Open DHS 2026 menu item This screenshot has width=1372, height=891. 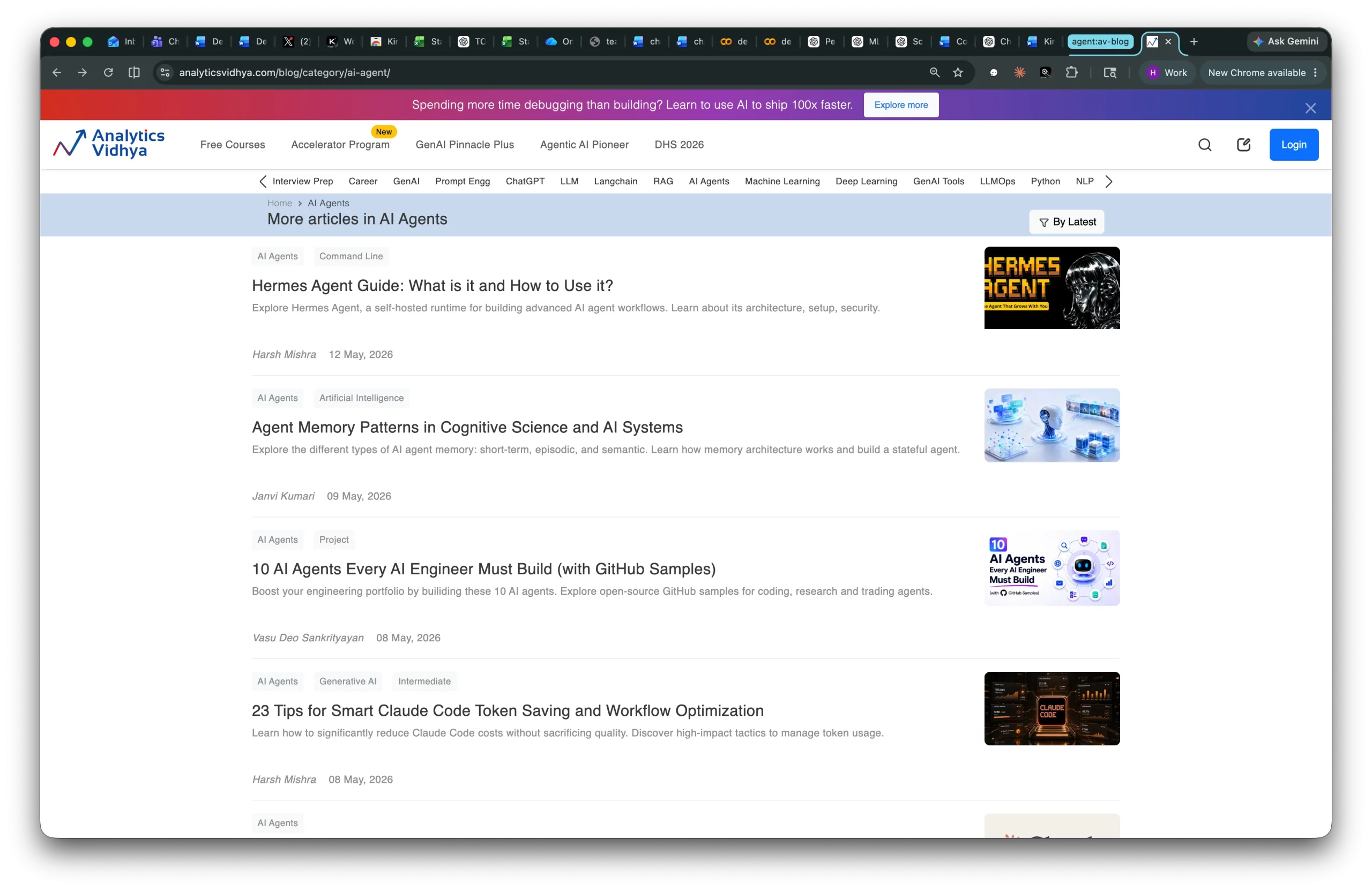tap(679, 145)
